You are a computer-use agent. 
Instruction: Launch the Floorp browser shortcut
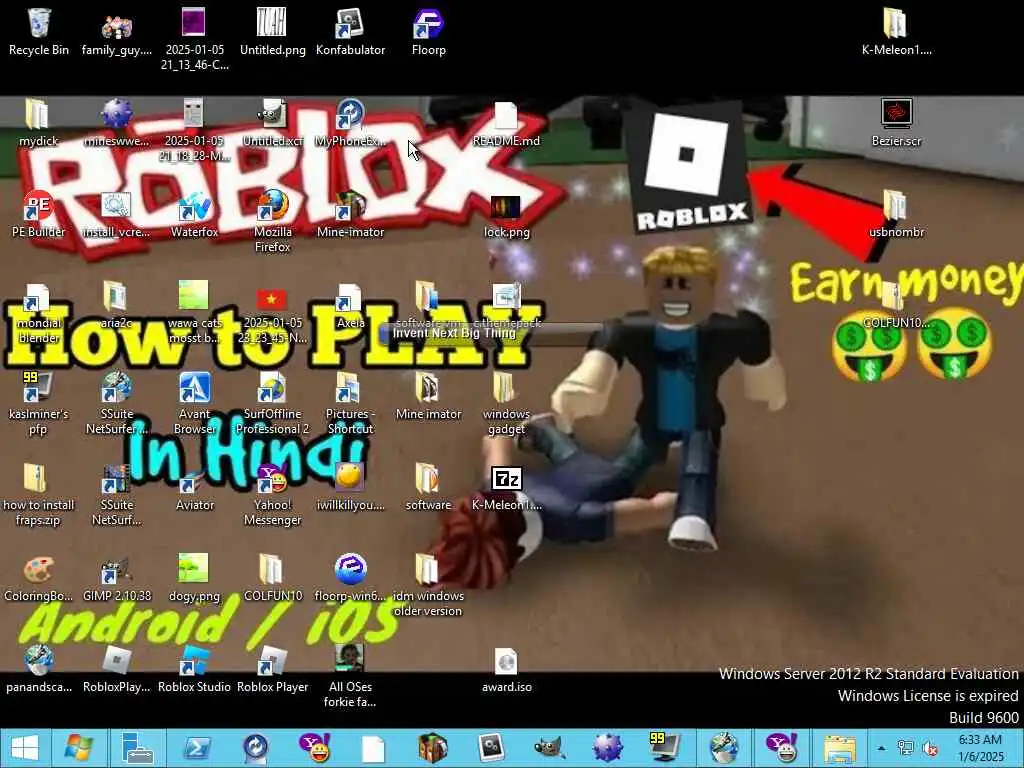428,31
